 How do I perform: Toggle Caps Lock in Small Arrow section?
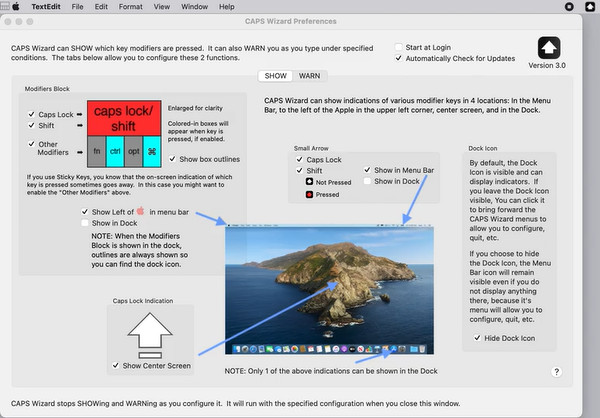pos(299,159)
